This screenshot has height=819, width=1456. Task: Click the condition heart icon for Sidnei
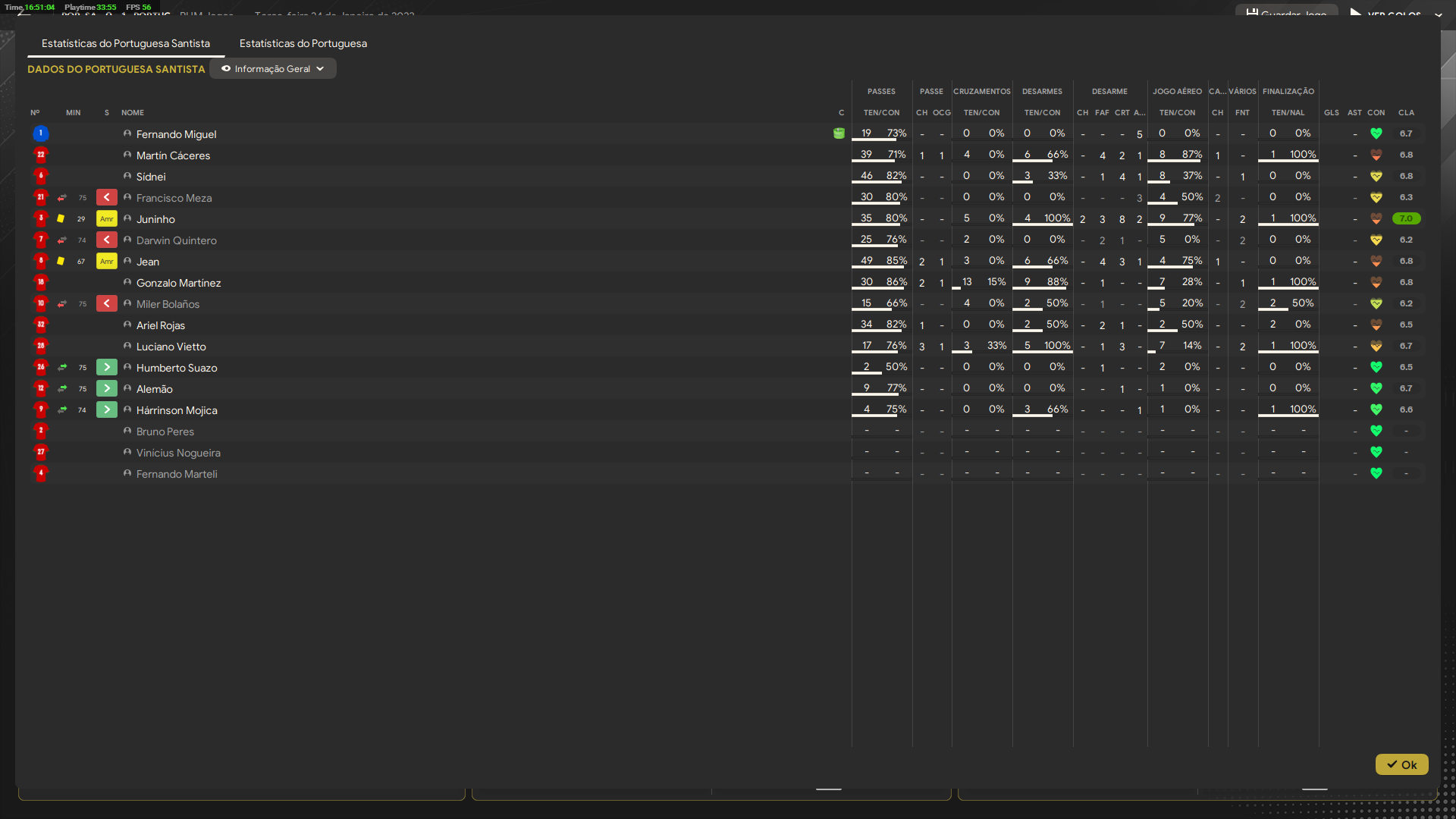[1376, 176]
